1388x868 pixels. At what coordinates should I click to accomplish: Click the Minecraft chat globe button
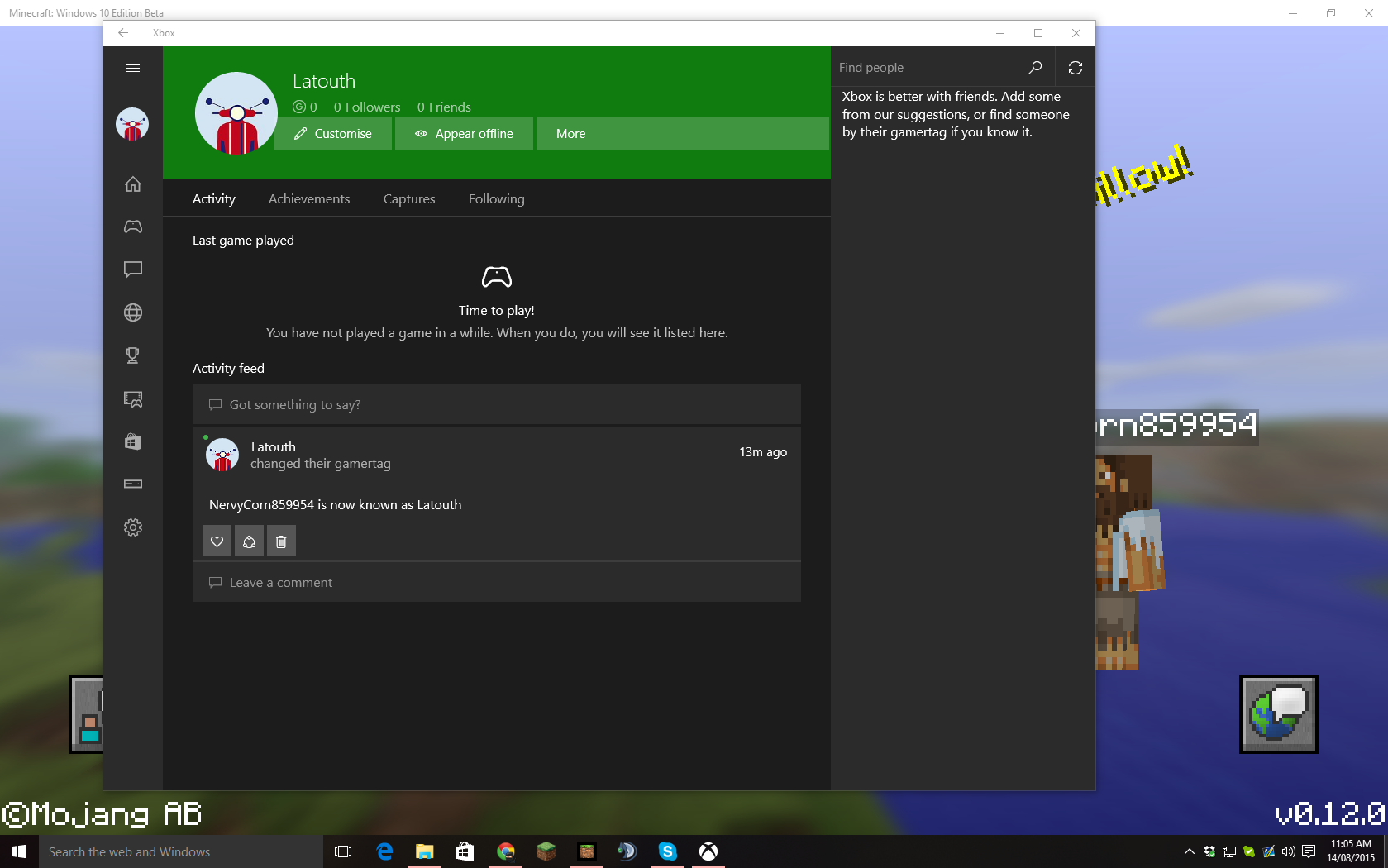[1279, 714]
